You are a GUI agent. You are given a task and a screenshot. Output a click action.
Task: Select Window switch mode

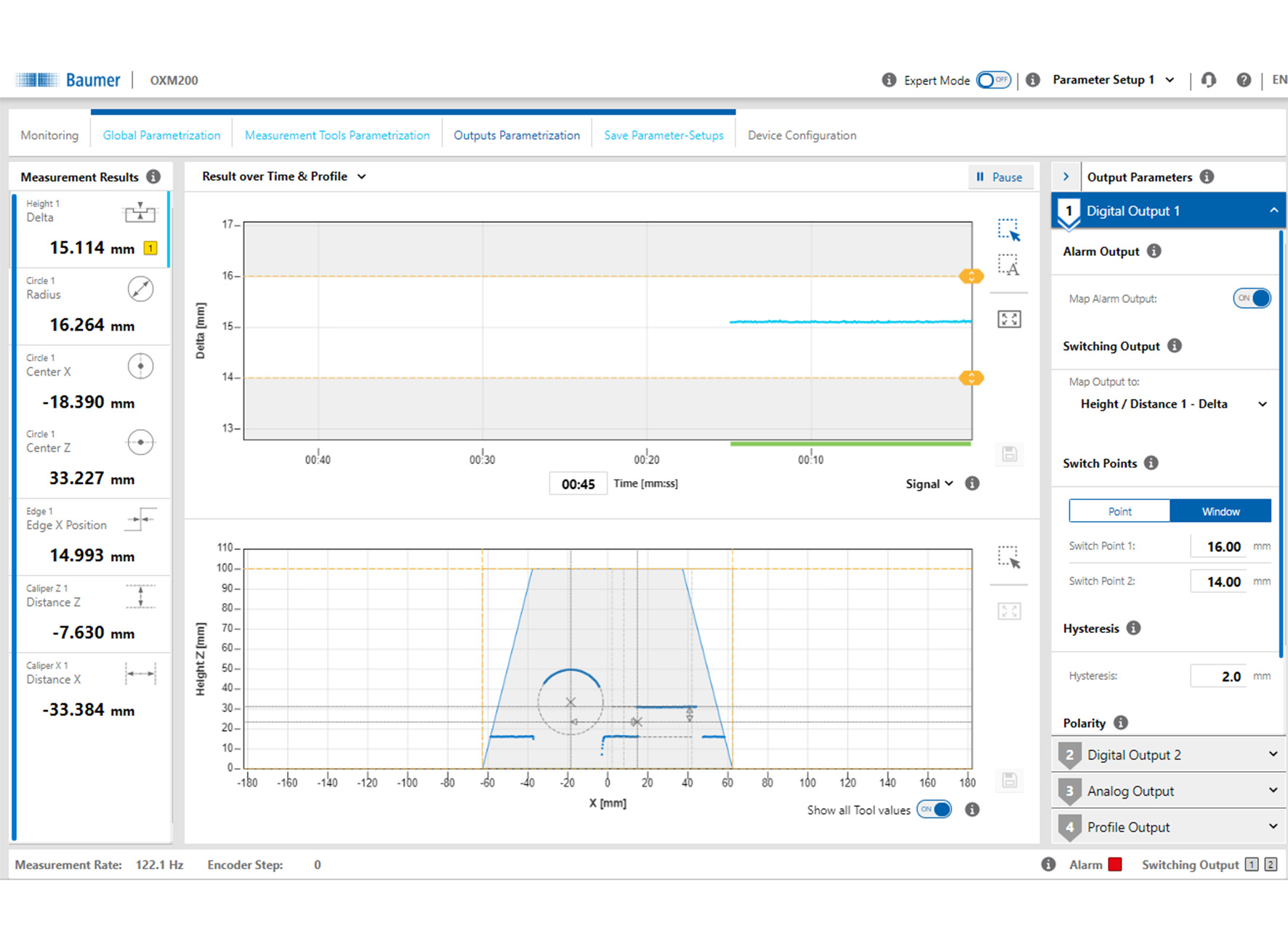[x=1220, y=511]
